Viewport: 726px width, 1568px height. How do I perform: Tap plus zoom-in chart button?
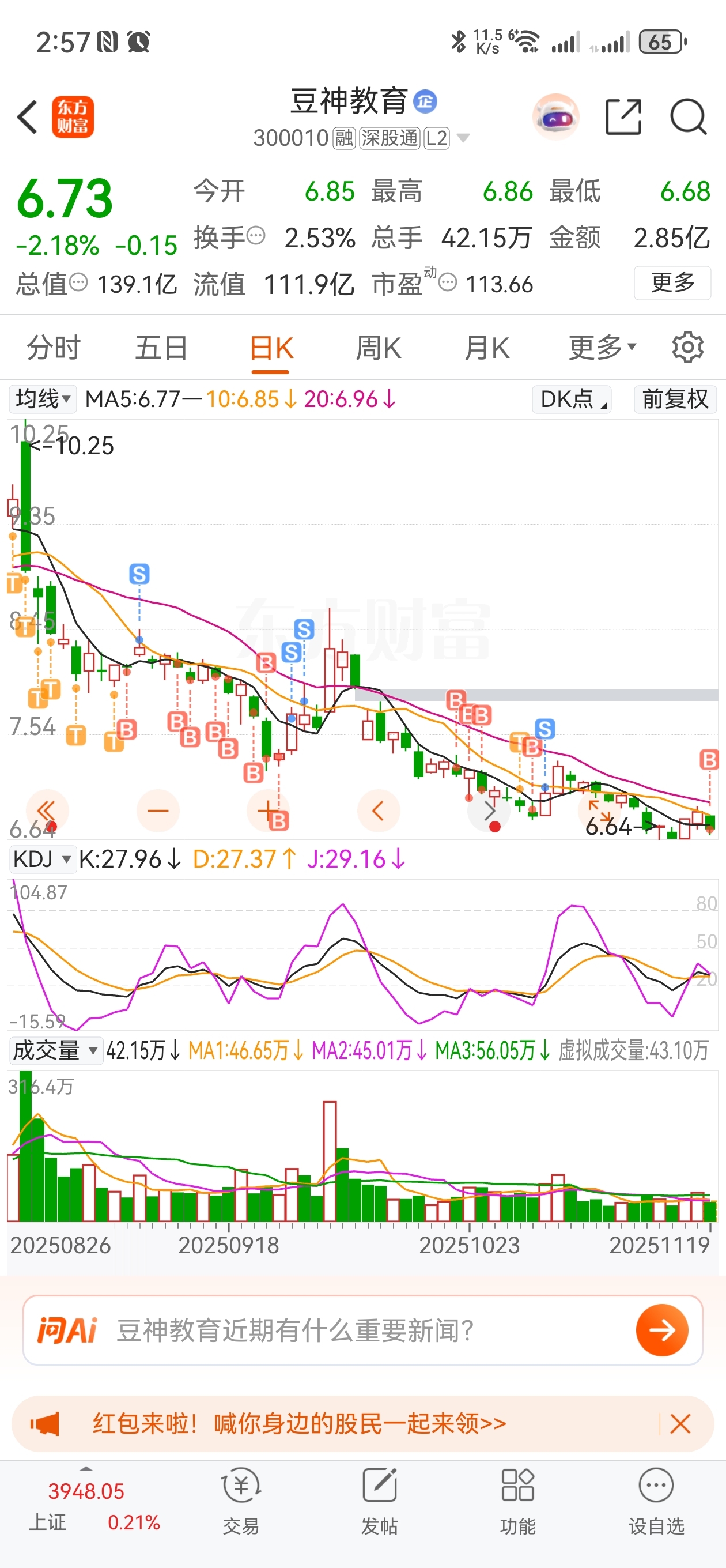pyautogui.click(x=267, y=810)
